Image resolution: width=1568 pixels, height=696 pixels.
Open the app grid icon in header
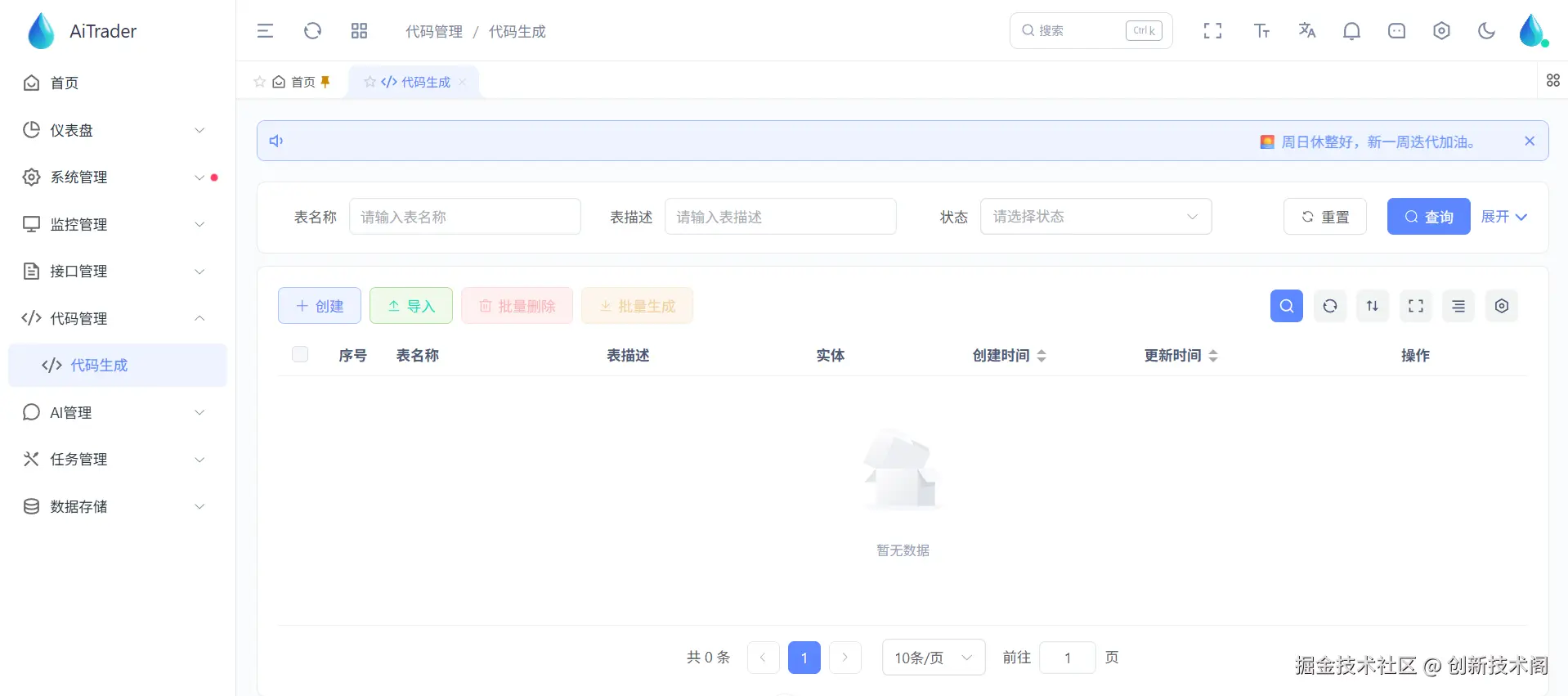point(359,31)
